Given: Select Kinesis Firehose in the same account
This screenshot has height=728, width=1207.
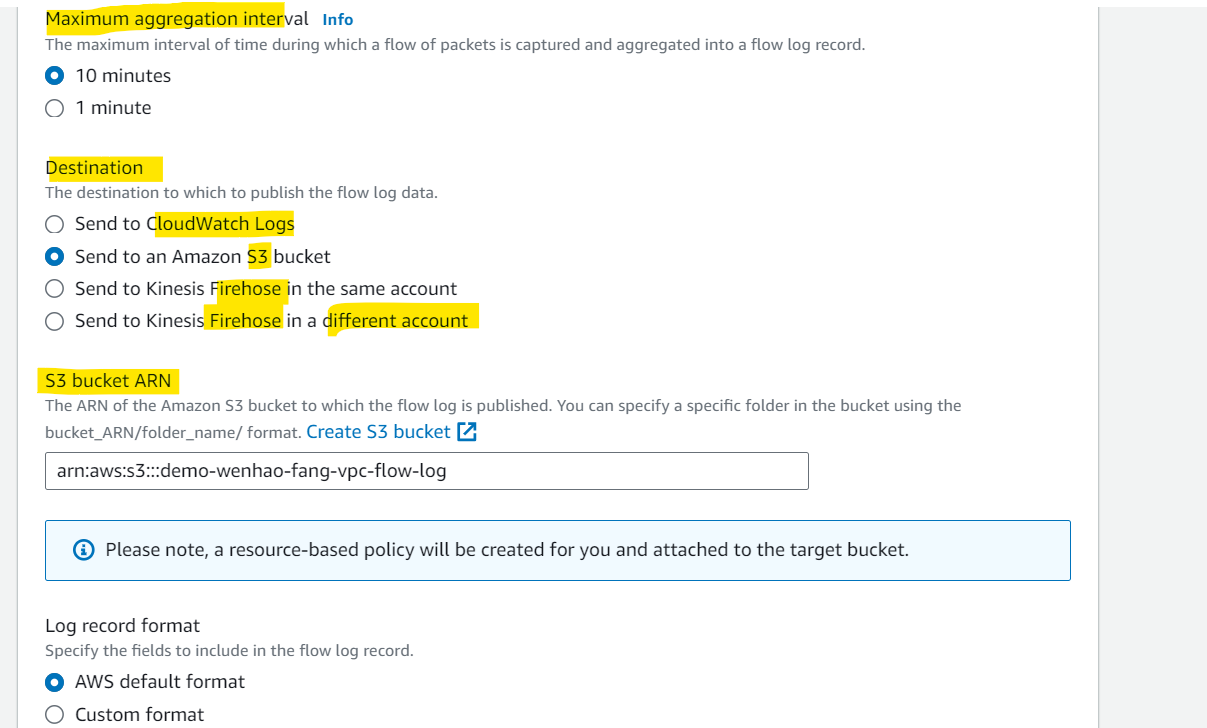Looking at the screenshot, I should [x=55, y=289].
